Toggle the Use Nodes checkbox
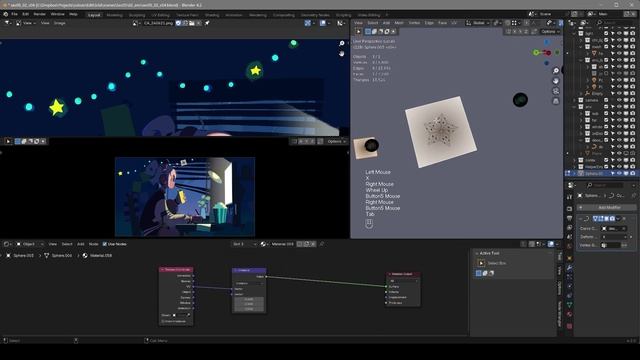The image size is (640, 360). [104, 244]
